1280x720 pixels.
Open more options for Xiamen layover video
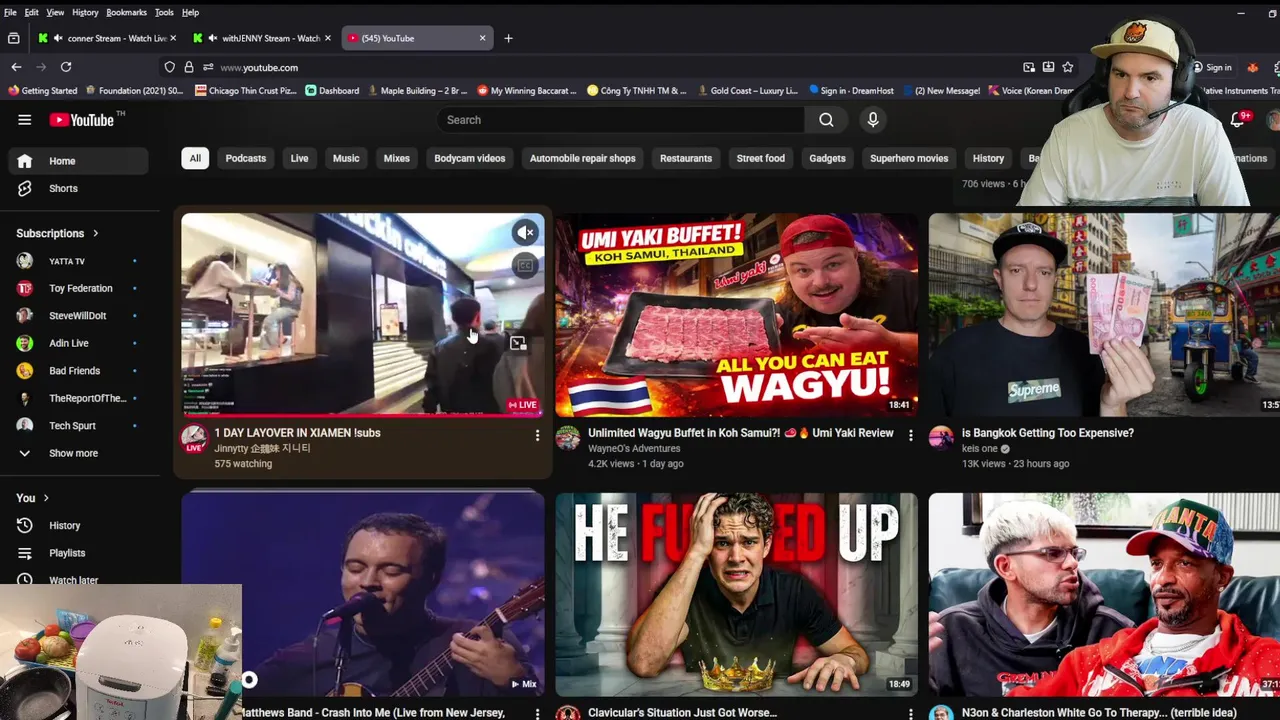tap(537, 435)
